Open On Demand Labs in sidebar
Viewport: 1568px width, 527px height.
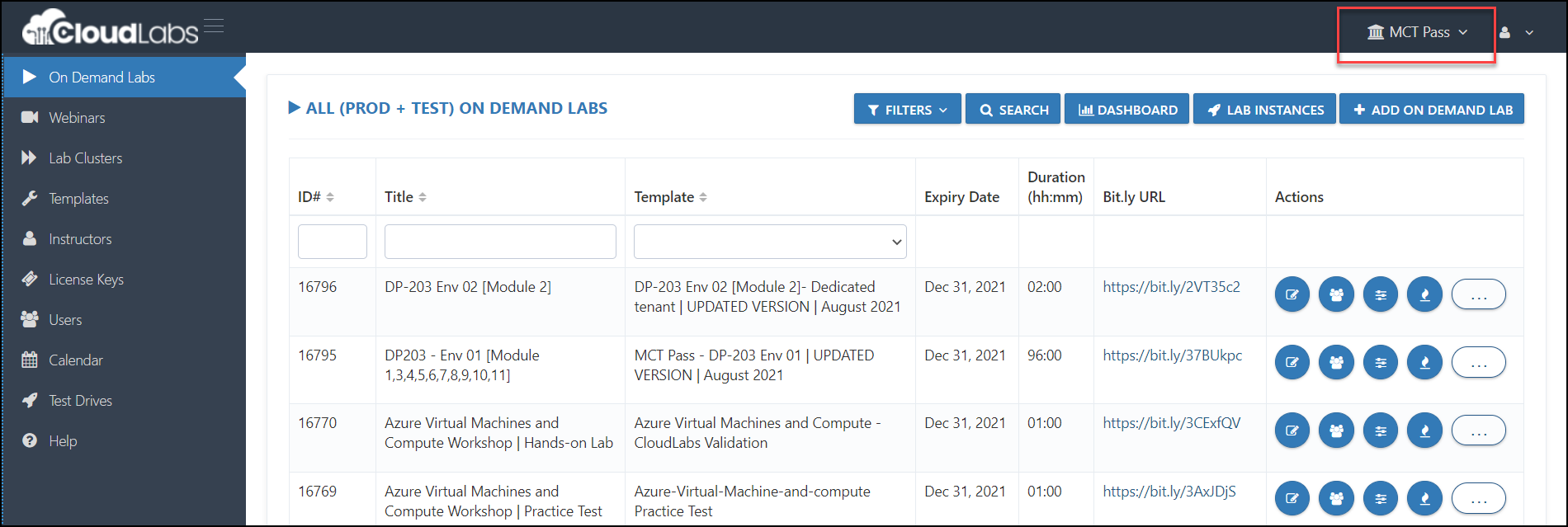click(125, 77)
